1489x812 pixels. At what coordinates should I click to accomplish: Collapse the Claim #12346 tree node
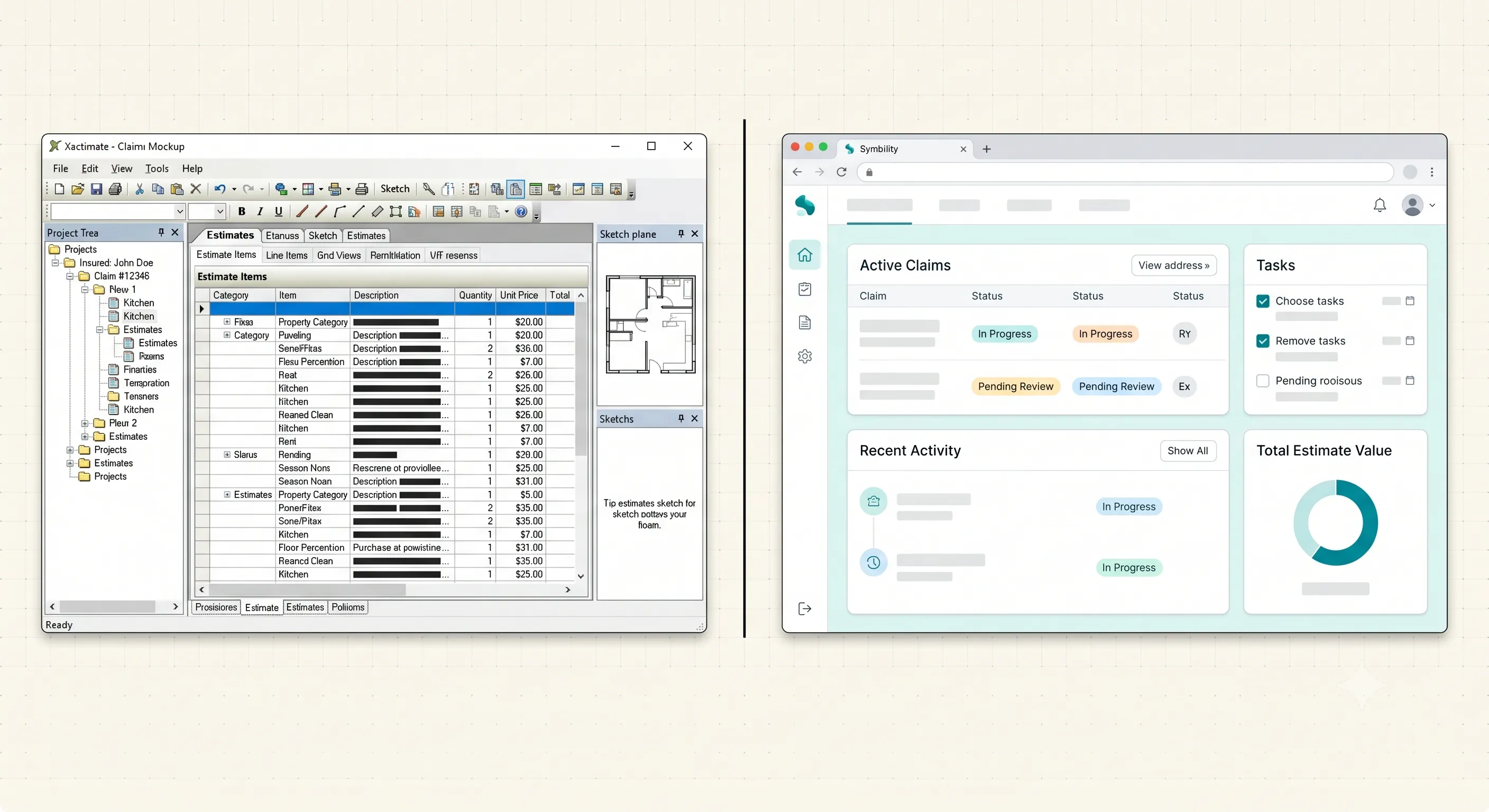point(70,276)
